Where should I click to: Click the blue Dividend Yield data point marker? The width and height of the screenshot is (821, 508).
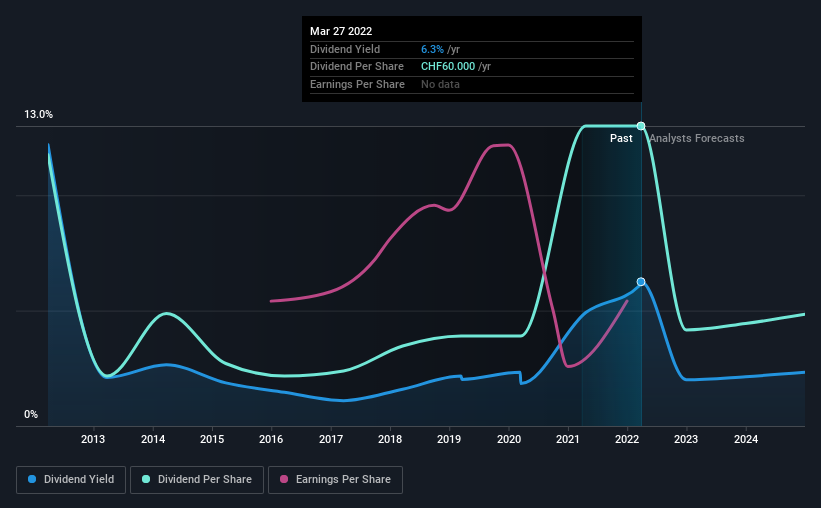click(641, 282)
